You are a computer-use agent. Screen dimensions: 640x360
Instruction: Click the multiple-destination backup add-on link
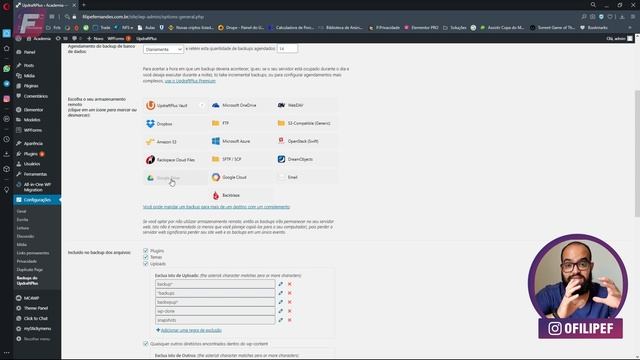click(x=216, y=207)
